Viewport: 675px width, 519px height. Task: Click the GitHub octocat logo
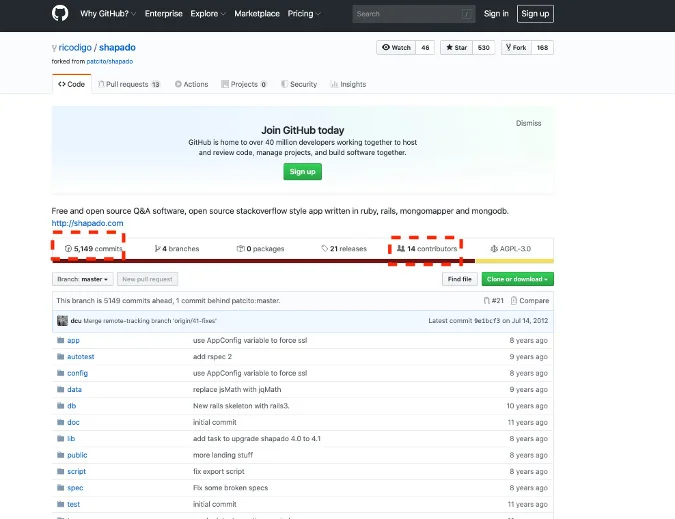pyautogui.click(x=60, y=13)
